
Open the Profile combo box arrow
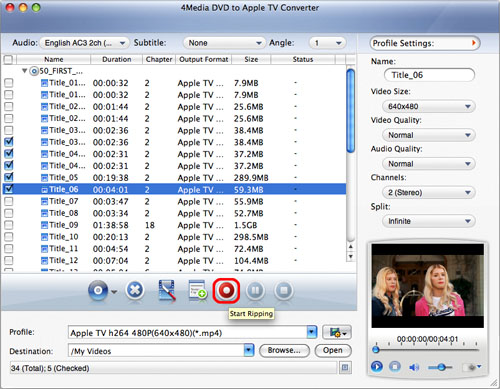(x=312, y=332)
